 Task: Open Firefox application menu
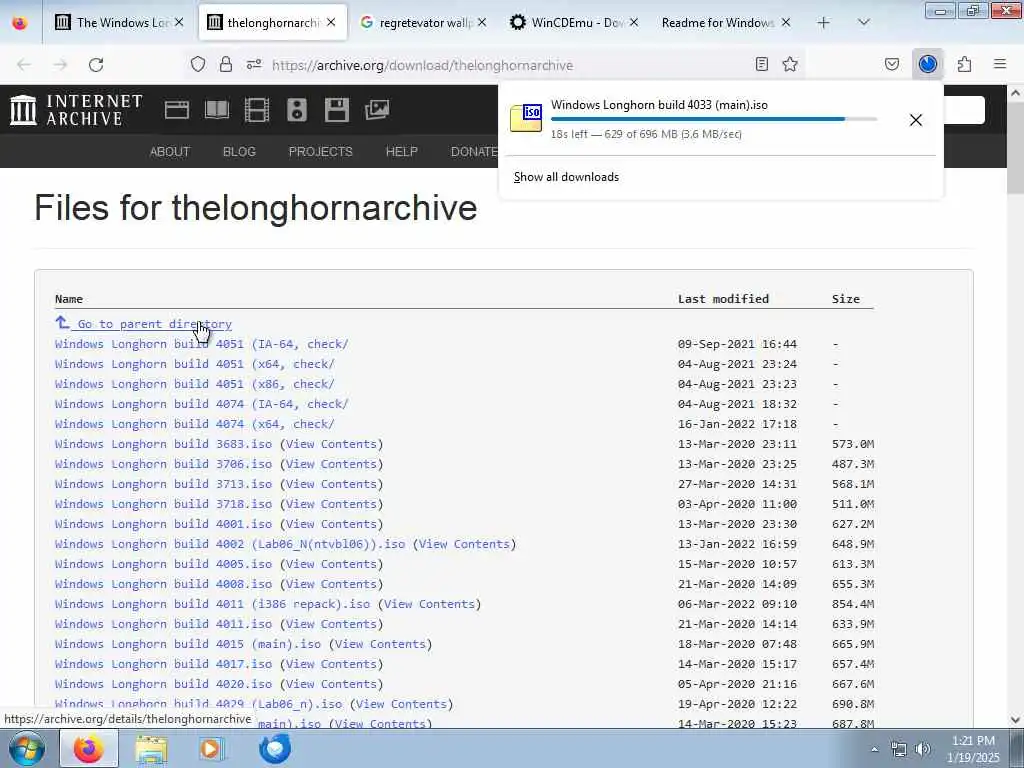[x=1000, y=65]
